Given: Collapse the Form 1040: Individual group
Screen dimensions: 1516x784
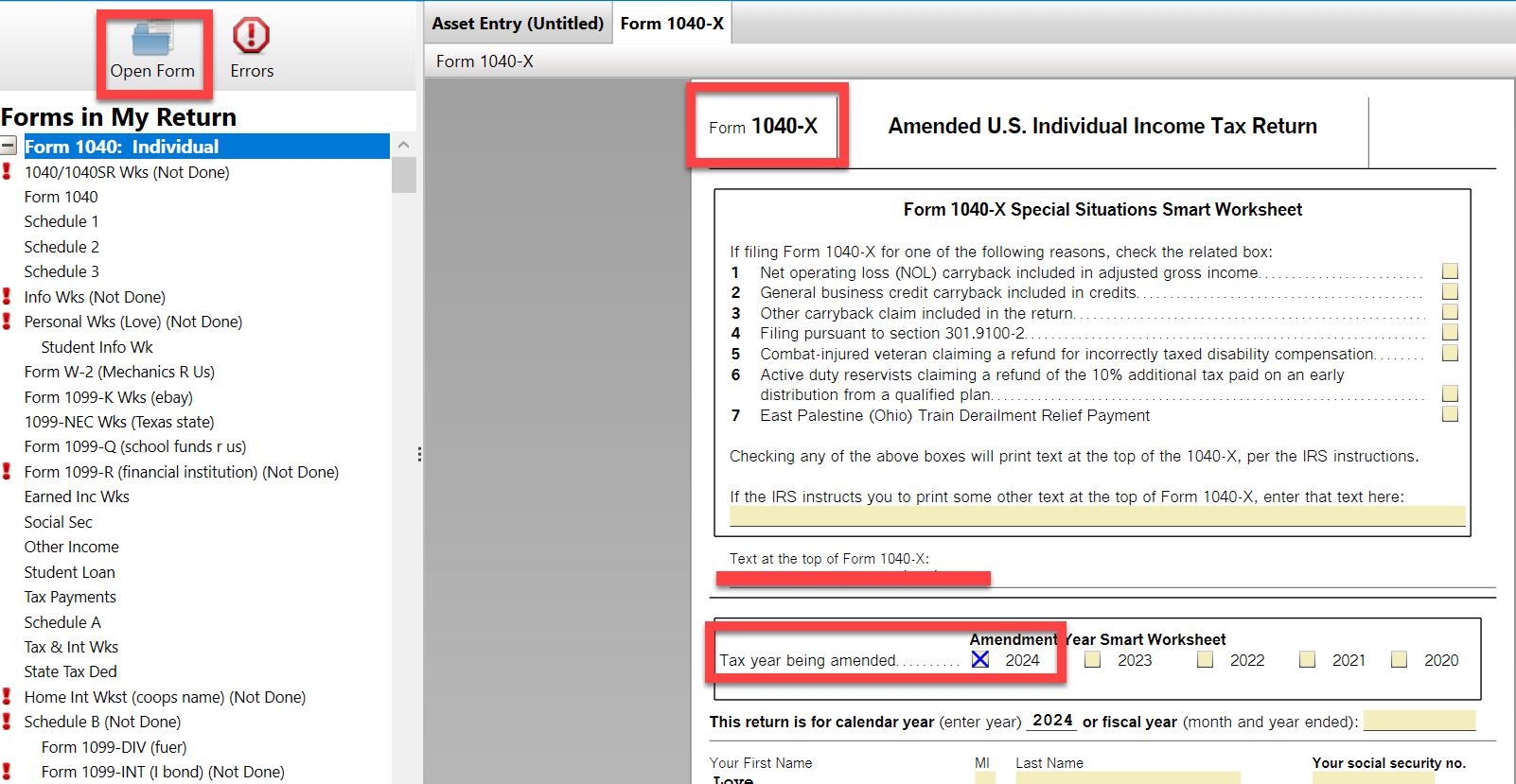Looking at the screenshot, I should pyautogui.click(x=9, y=147).
